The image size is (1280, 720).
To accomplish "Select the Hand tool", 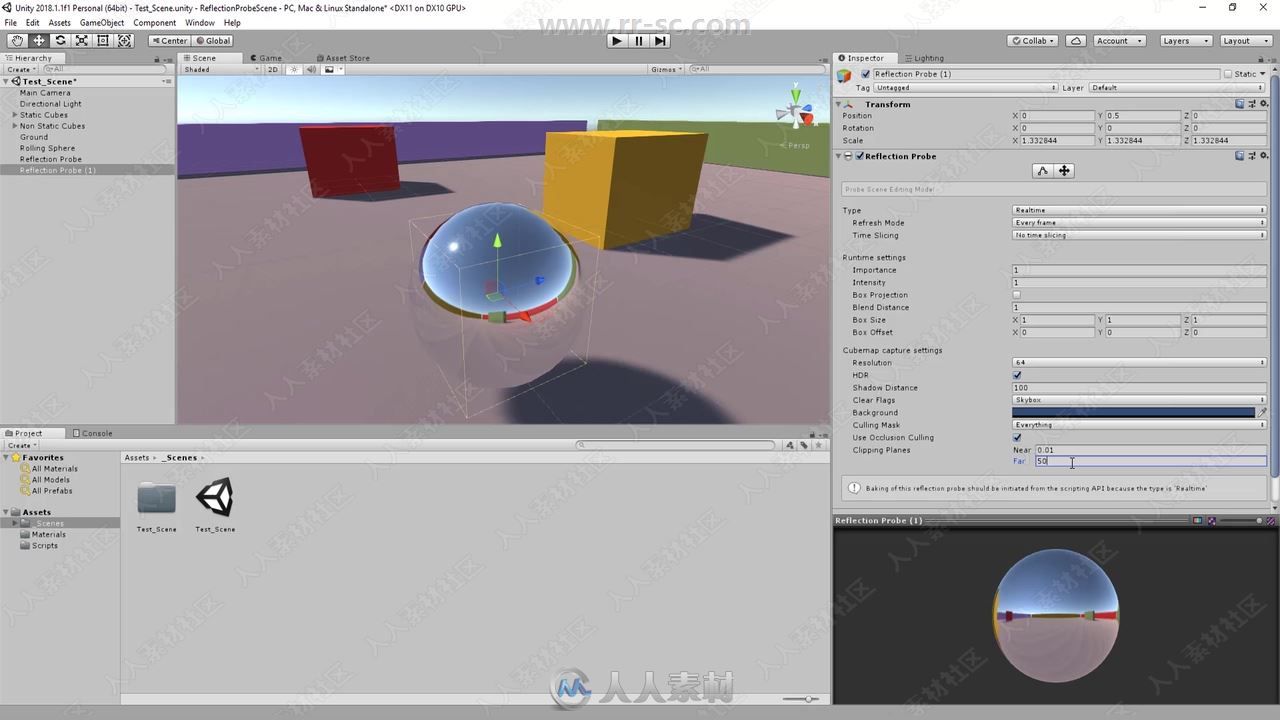I will [17, 41].
